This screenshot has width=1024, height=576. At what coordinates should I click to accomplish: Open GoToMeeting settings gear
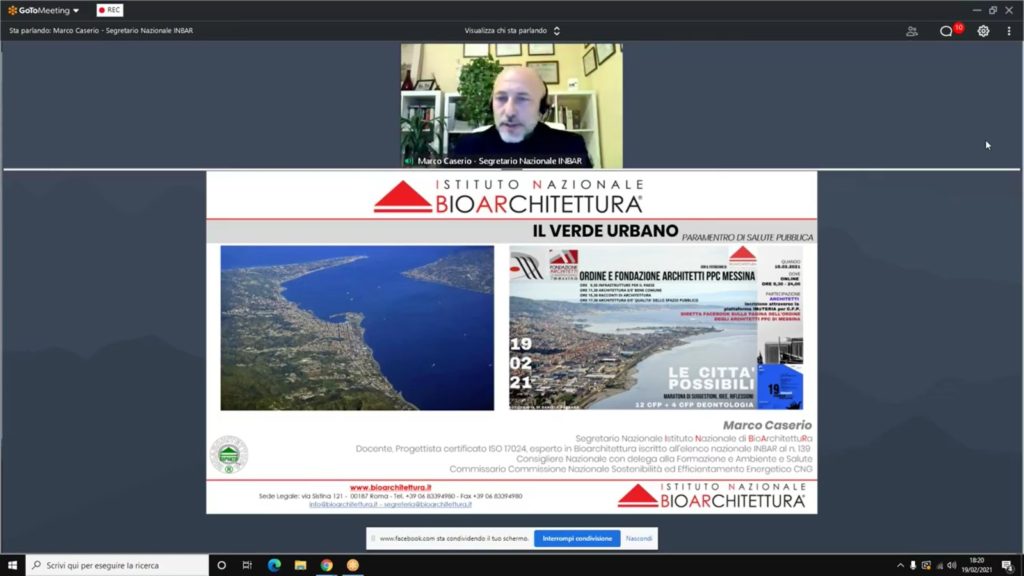click(983, 31)
